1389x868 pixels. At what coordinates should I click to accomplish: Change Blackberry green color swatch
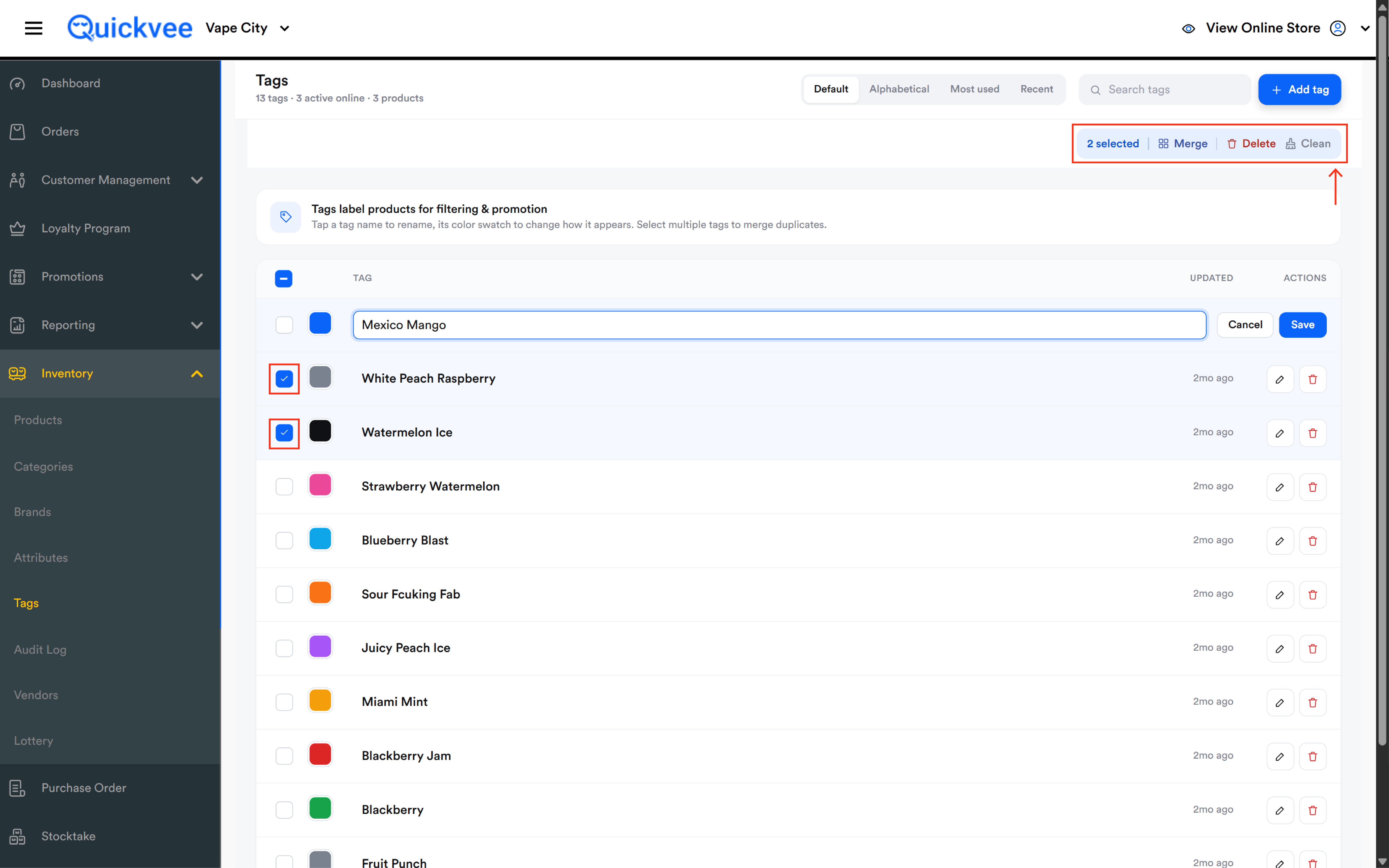click(x=321, y=808)
